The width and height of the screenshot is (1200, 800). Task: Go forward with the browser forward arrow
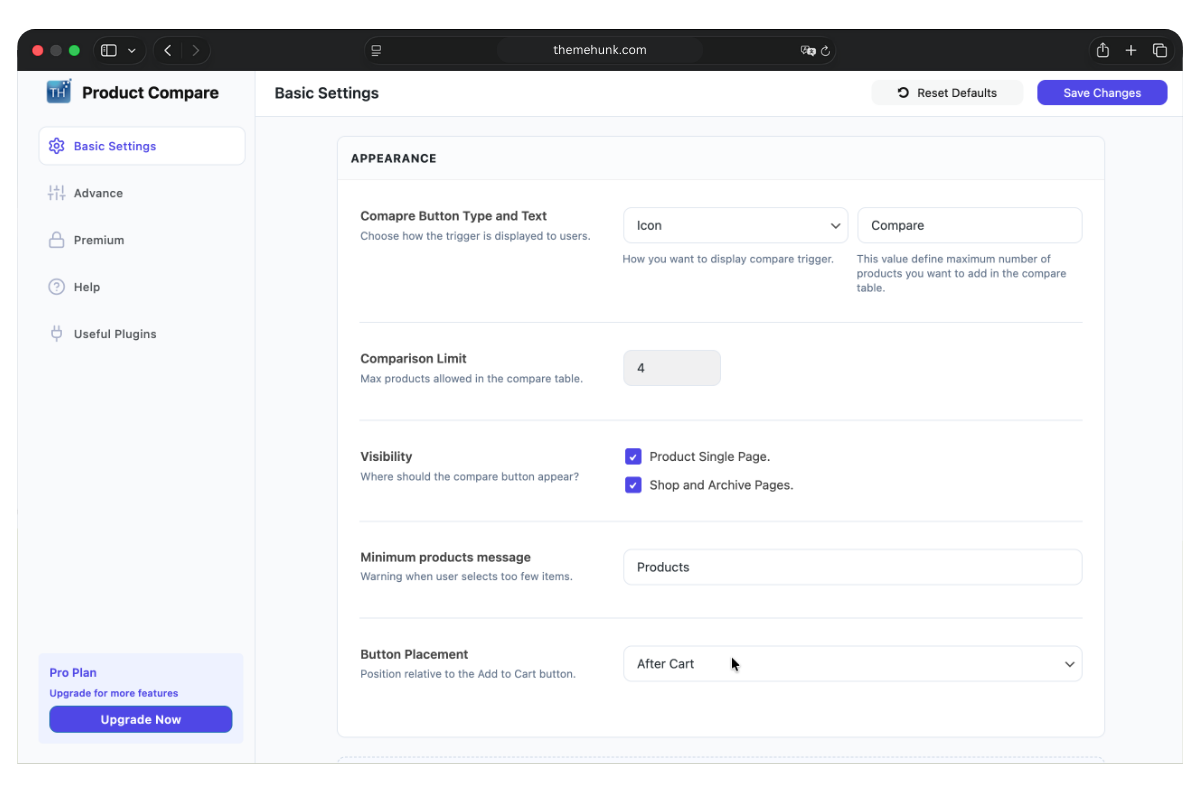pyautogui.click(x=196, y=50)
